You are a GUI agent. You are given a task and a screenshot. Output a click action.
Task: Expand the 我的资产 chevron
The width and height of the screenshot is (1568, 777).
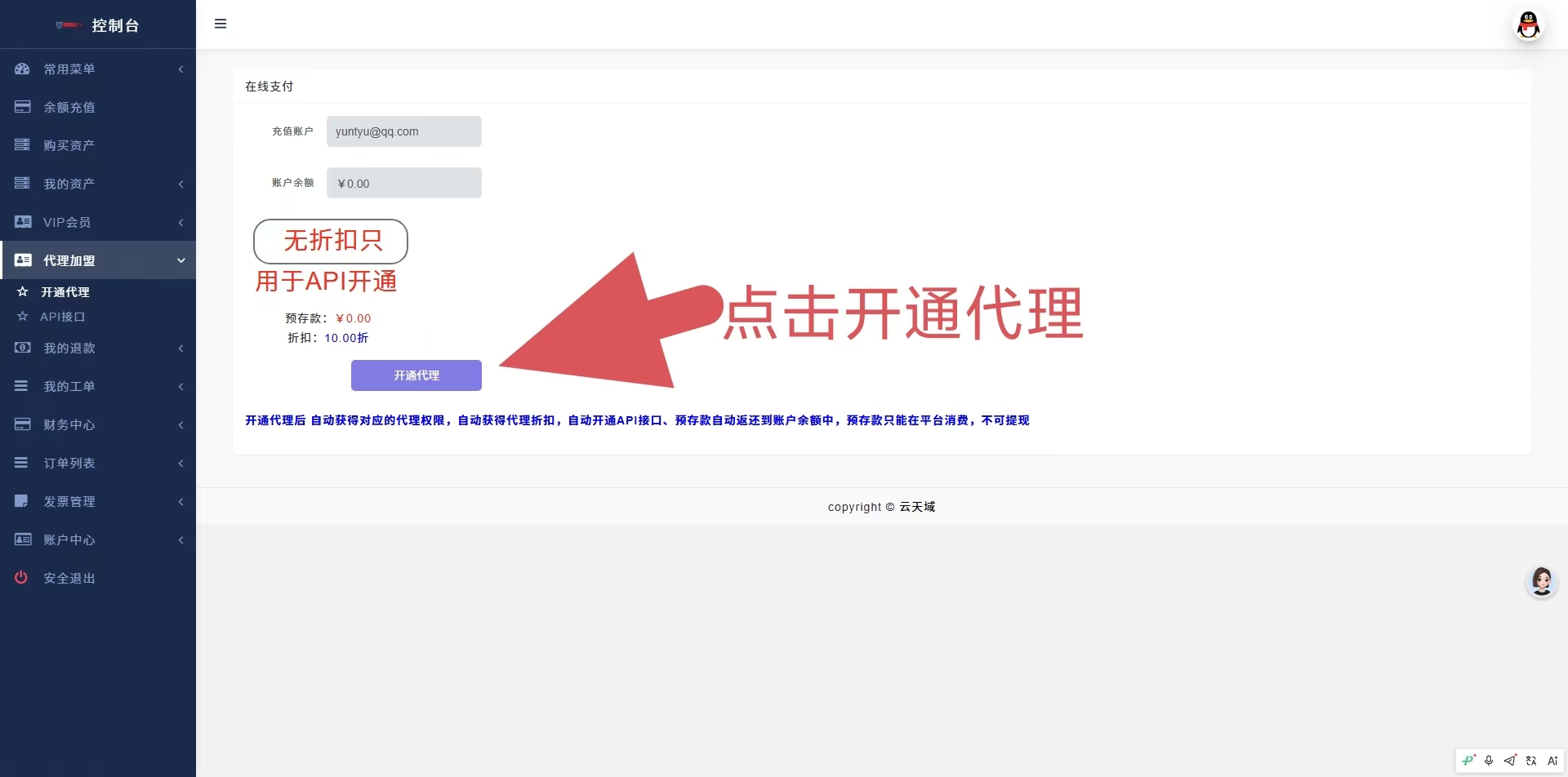pyautogui.click(x=180, y=184)
